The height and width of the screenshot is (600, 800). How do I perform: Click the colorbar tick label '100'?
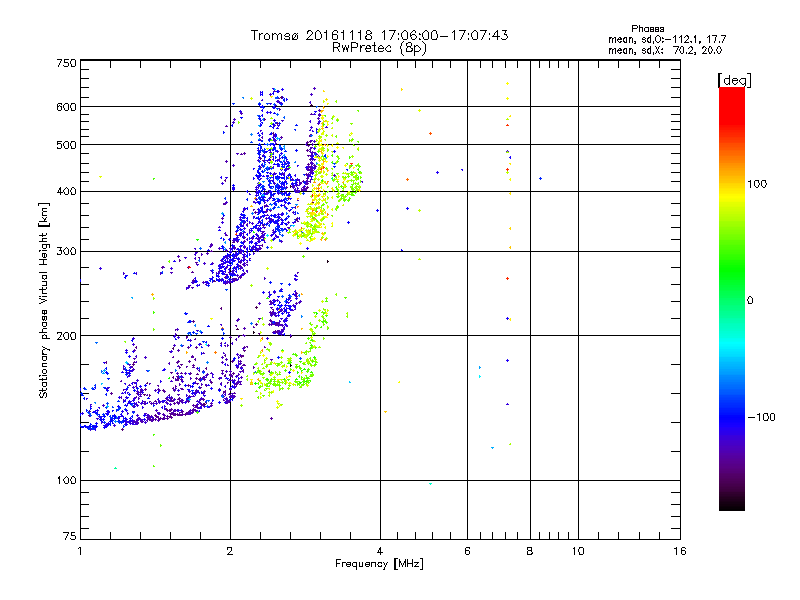757,184
